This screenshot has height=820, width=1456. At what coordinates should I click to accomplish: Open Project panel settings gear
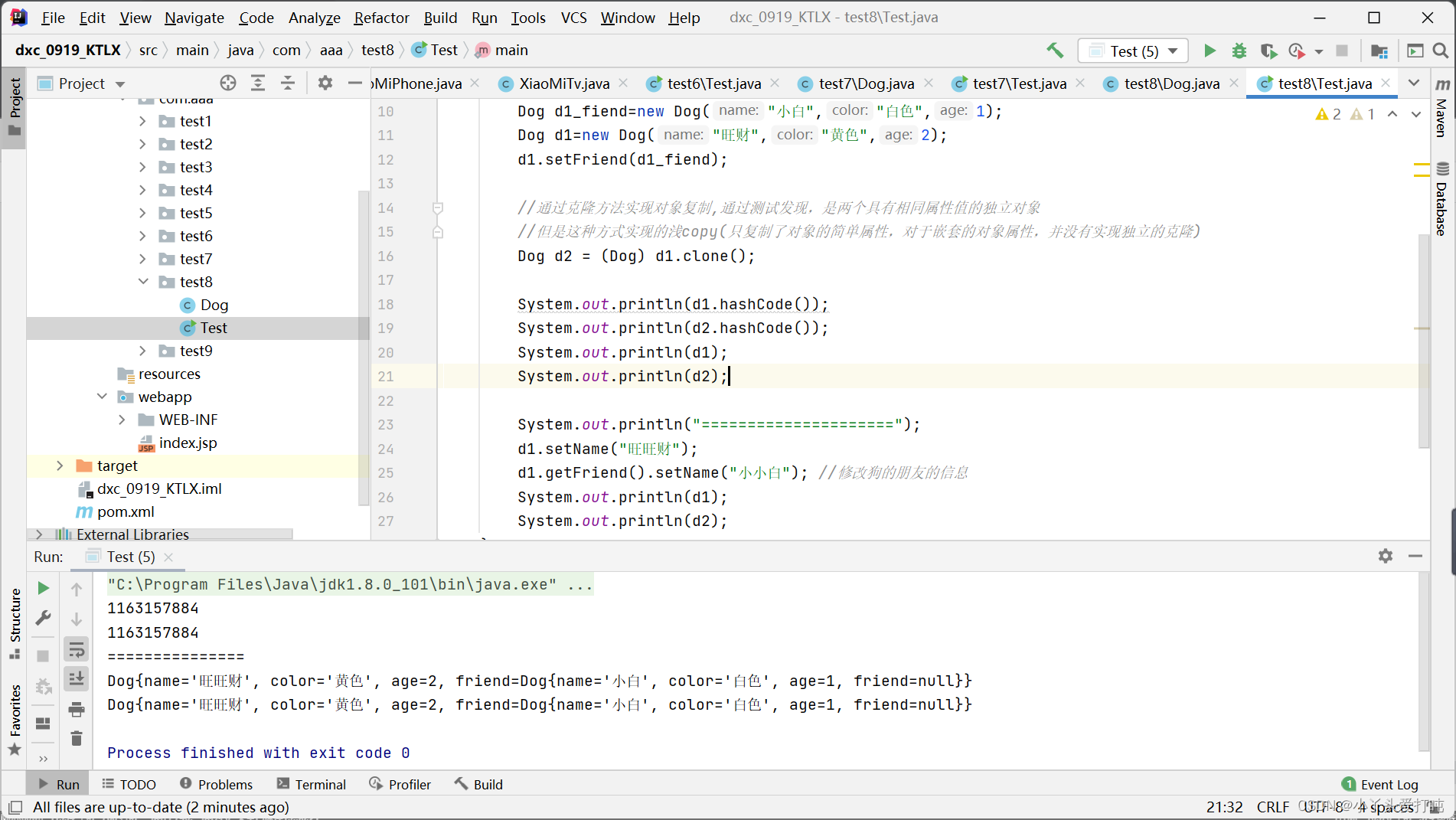coord(325,83)
